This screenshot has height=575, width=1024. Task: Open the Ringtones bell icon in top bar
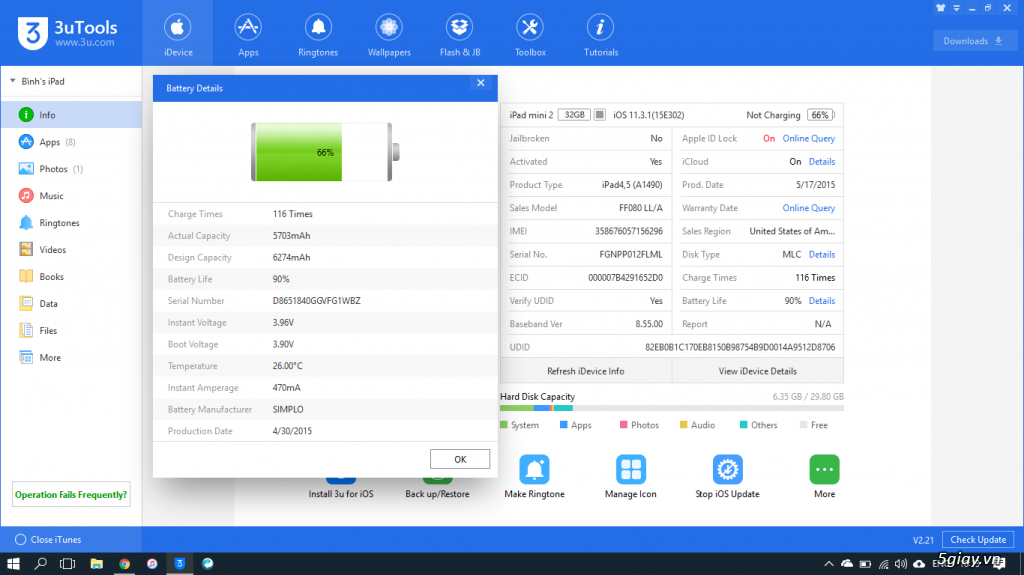pyautogui.click(x=318, y=27)
